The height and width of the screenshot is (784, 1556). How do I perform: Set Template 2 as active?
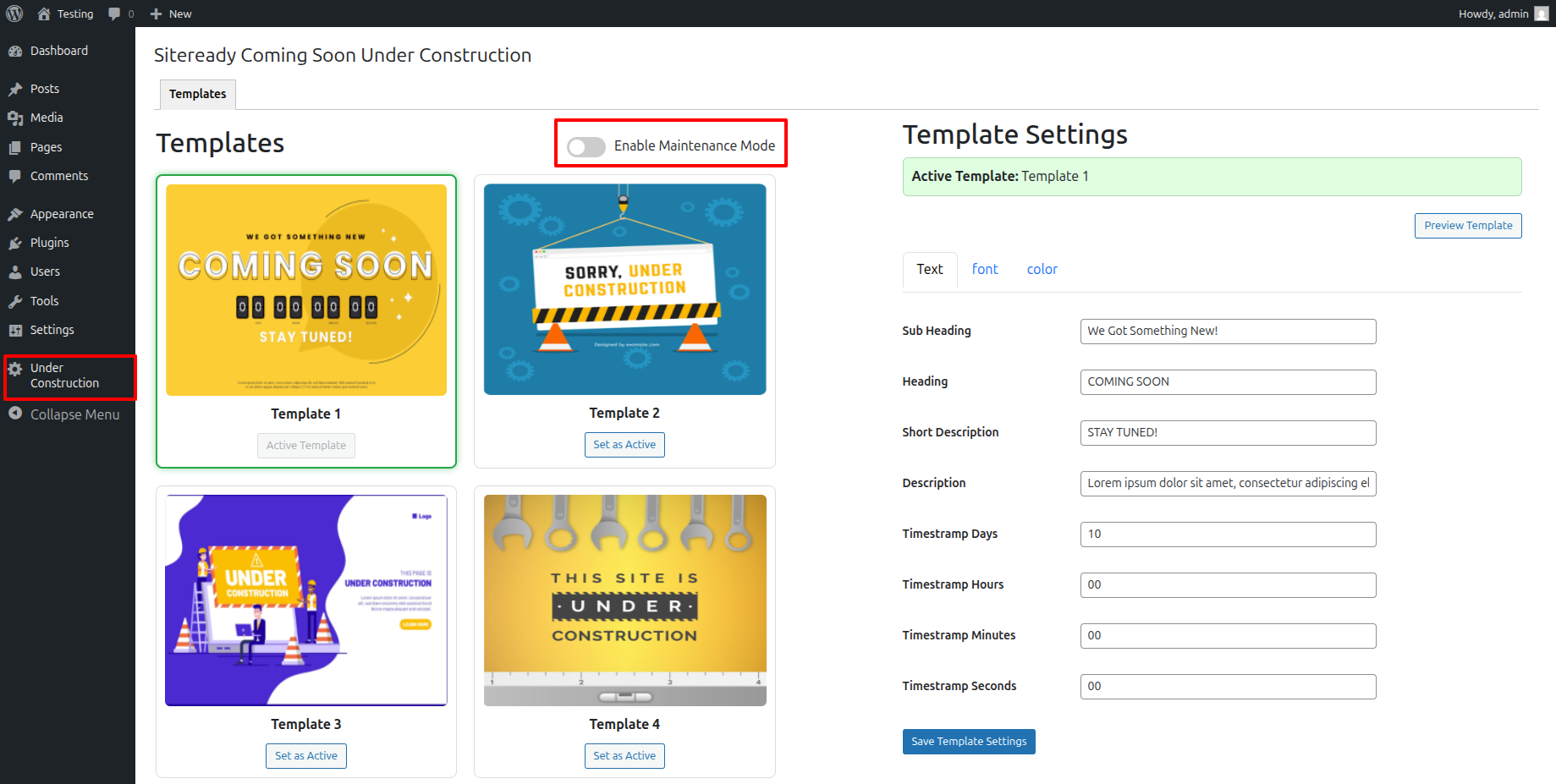[624, 445]
